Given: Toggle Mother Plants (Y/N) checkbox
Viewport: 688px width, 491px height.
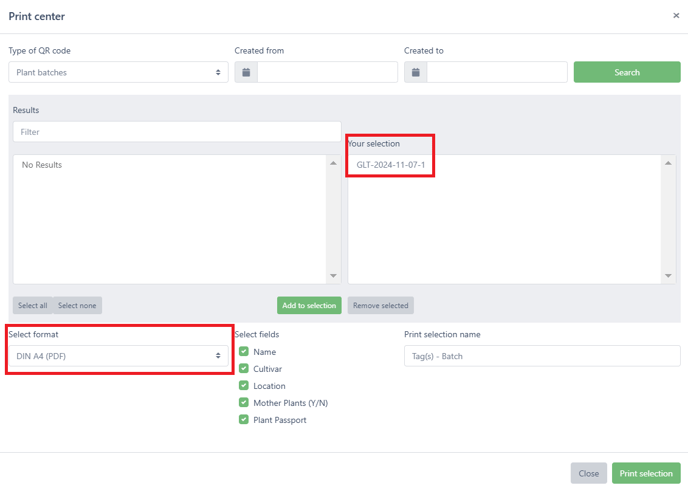Looking at the screenshot, I should pyautogui.click(x=244, y=402).
